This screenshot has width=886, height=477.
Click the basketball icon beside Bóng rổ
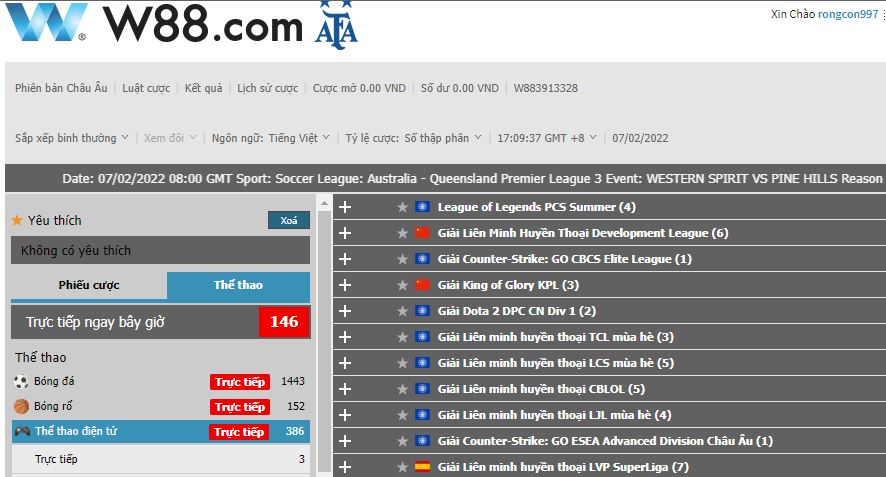21,406
